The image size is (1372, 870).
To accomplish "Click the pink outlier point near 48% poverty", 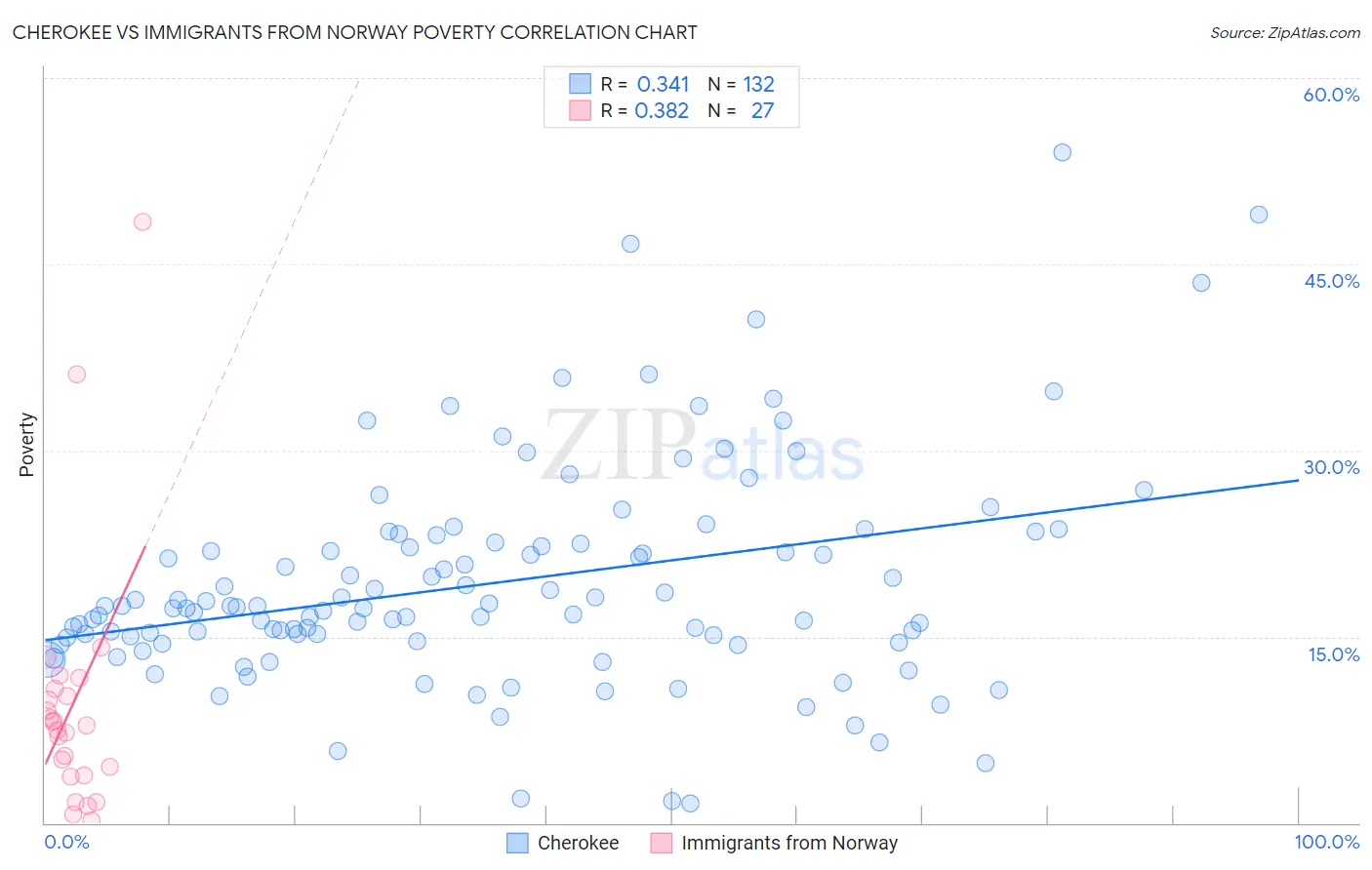I will (142, 221).
